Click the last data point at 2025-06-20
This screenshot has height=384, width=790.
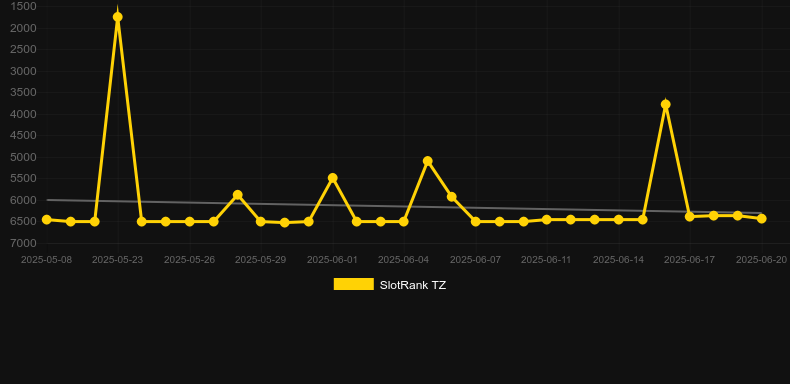(762, 219)
